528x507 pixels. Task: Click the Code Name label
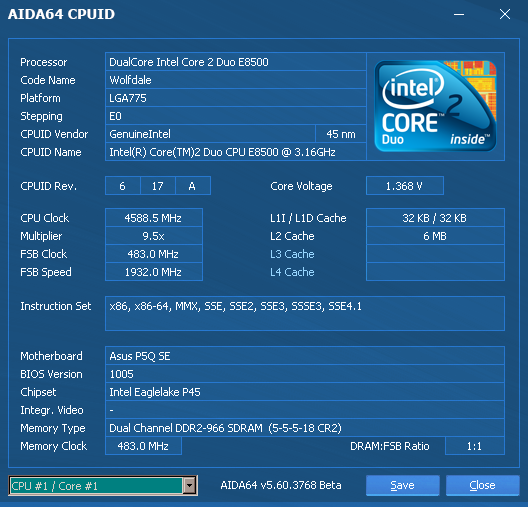[48, 80]
